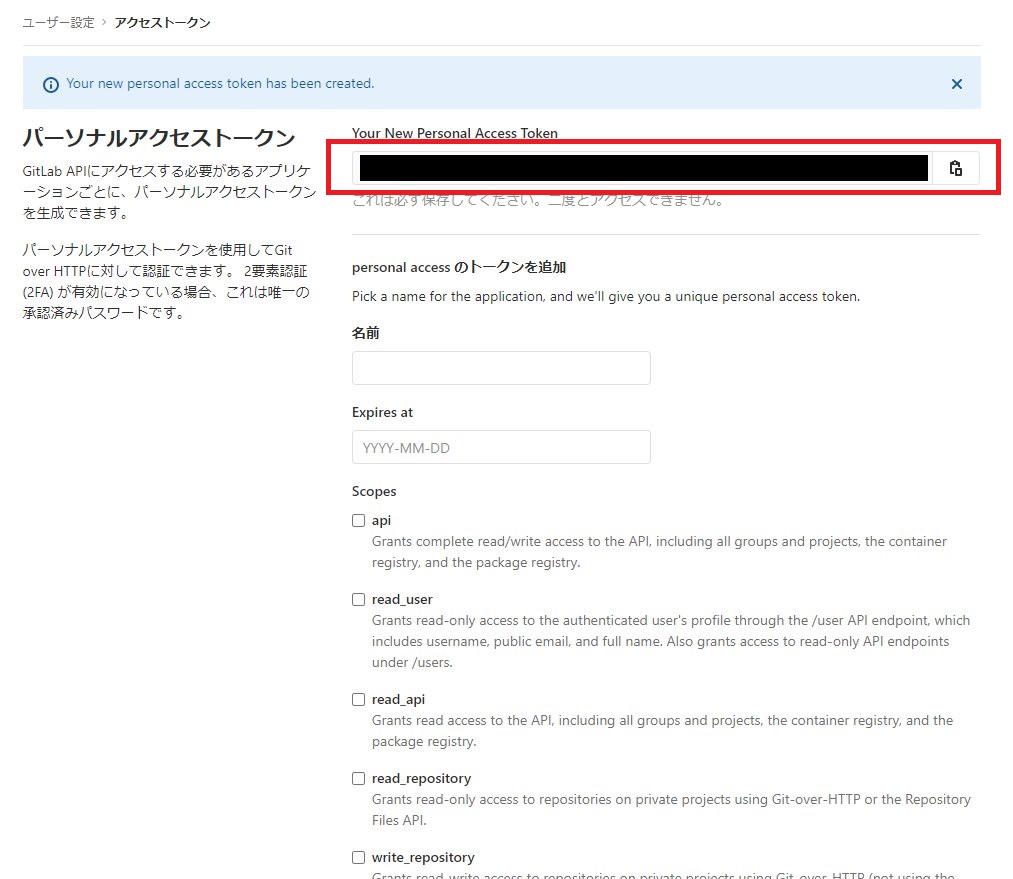Click the 'これは必ず保存してください' warning text
The image size is (1013, 879).
[x=538, y=200]
